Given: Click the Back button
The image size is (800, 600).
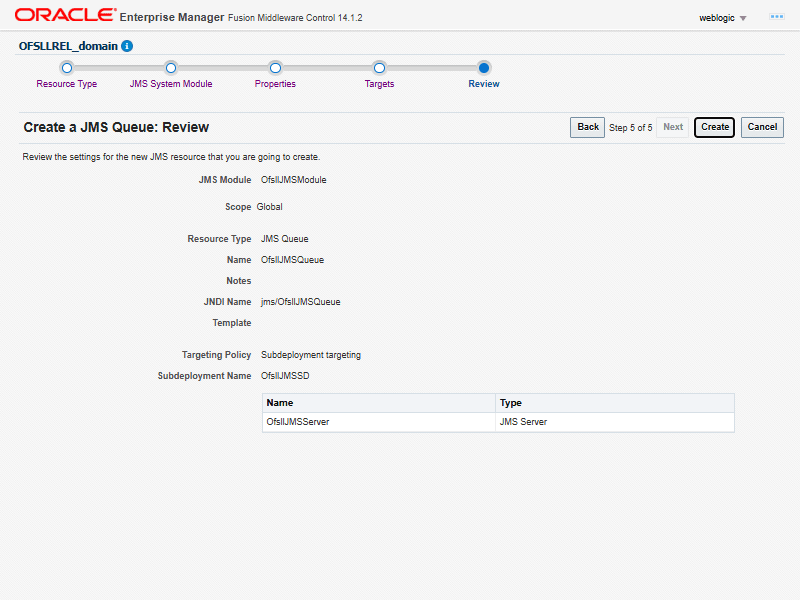Looking at the screenshot, I should pos(587,127).
